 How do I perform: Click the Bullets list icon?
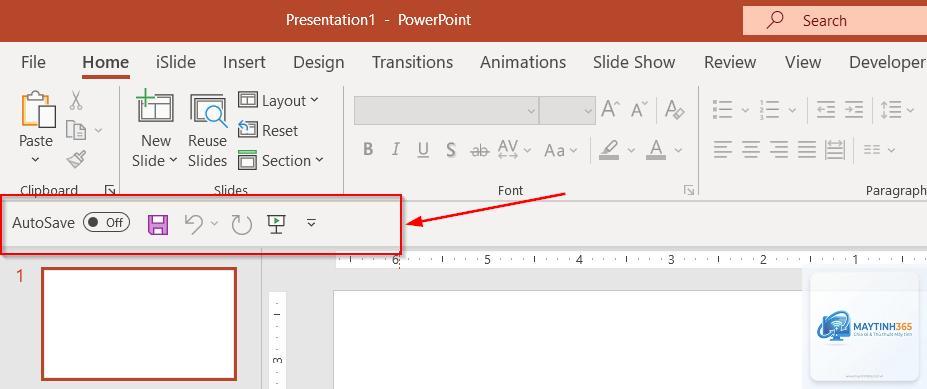(x=723, y=110)
